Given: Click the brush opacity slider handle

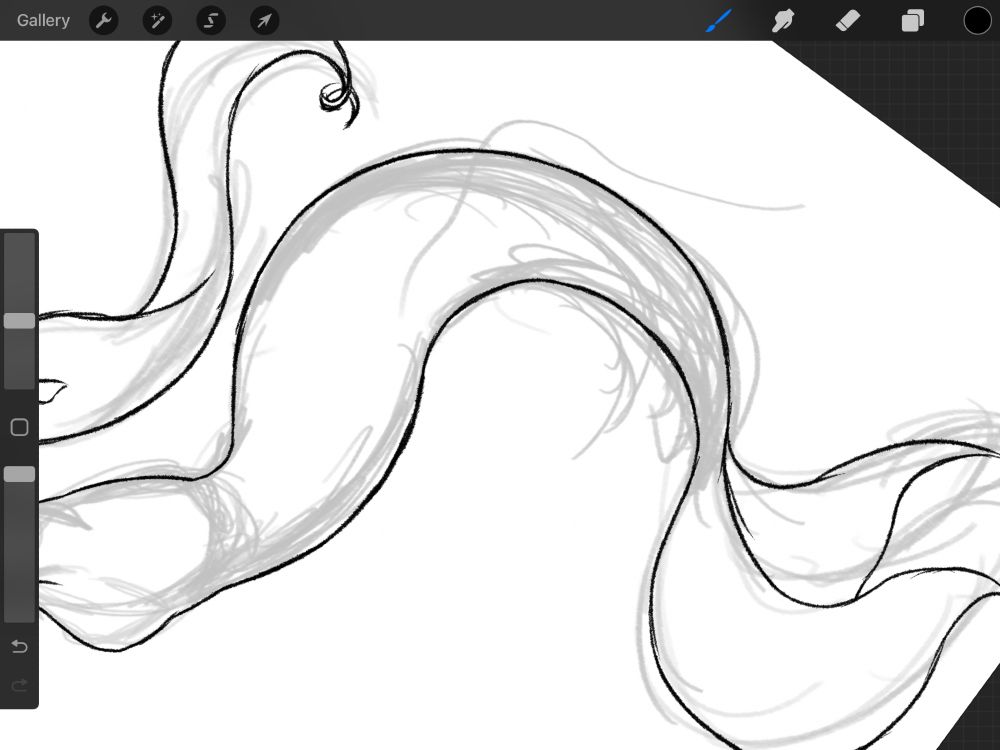Looking at the screenshot, I should [19, 474].
